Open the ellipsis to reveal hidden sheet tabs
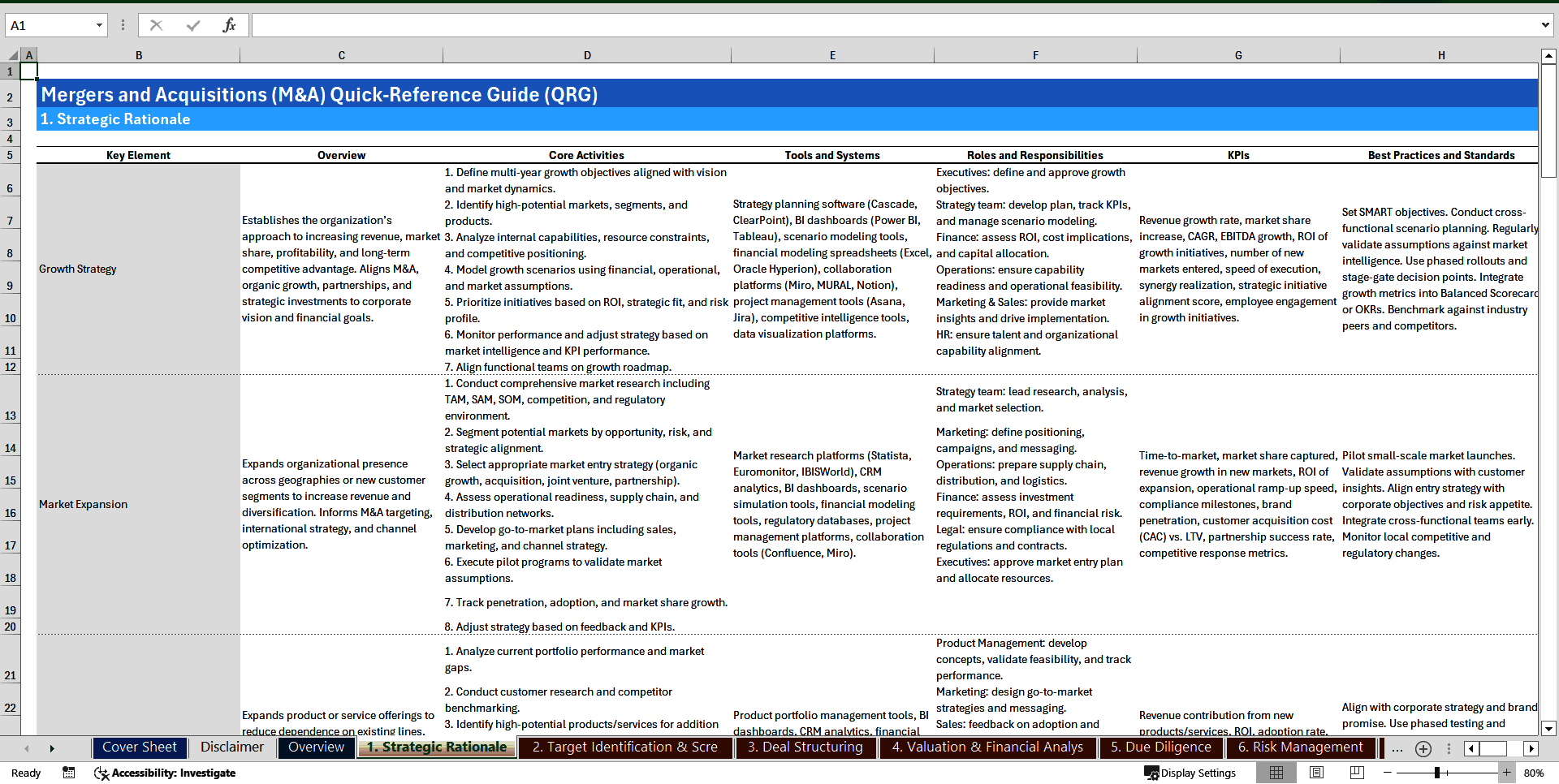 (1397, 748)
